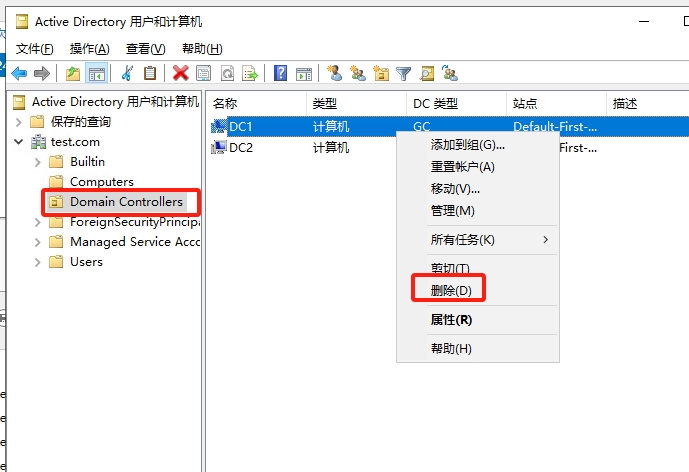The width and height of the screenshot is (689, 472).
Task: Click the Export List toolbar icon
Action: (250, 73)
